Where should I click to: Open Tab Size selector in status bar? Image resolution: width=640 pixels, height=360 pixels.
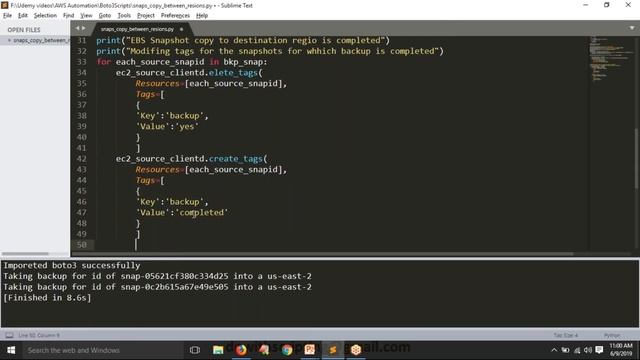pos(565,335)
